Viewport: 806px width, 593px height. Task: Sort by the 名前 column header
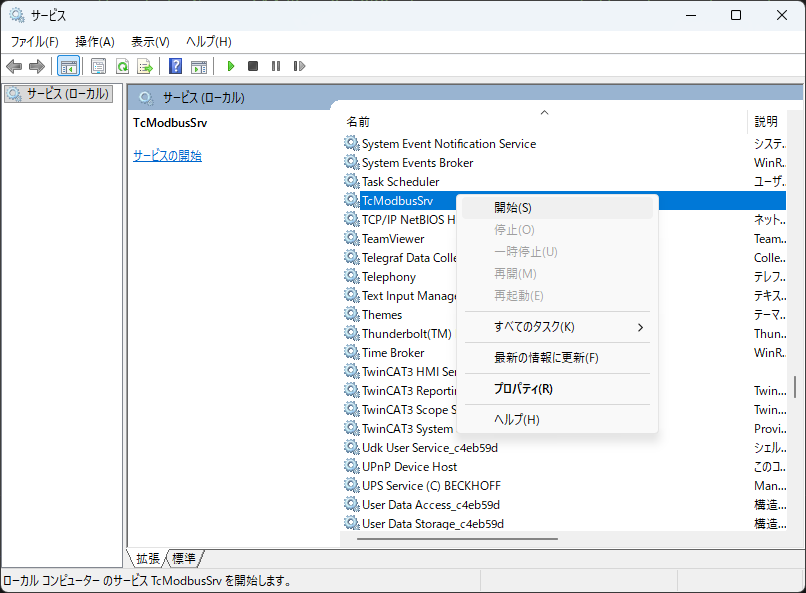(358, 121)
